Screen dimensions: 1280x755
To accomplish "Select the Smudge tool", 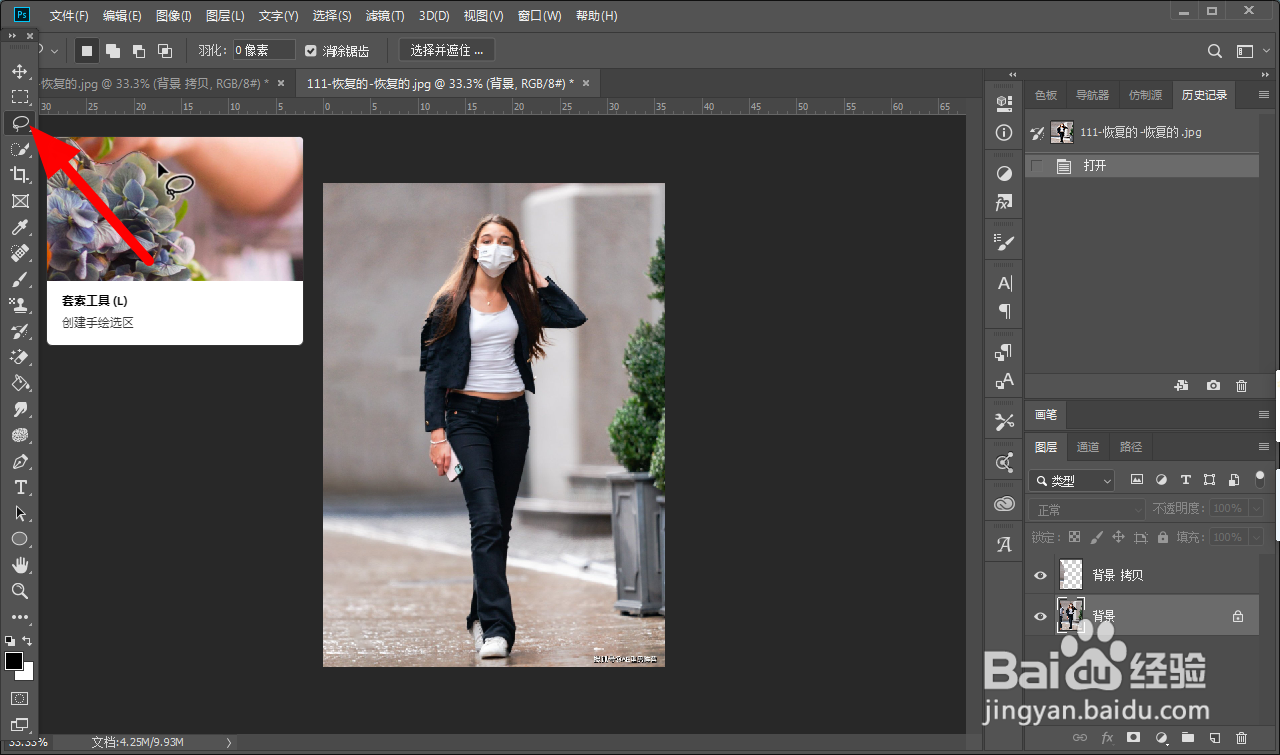I will 19,409.
